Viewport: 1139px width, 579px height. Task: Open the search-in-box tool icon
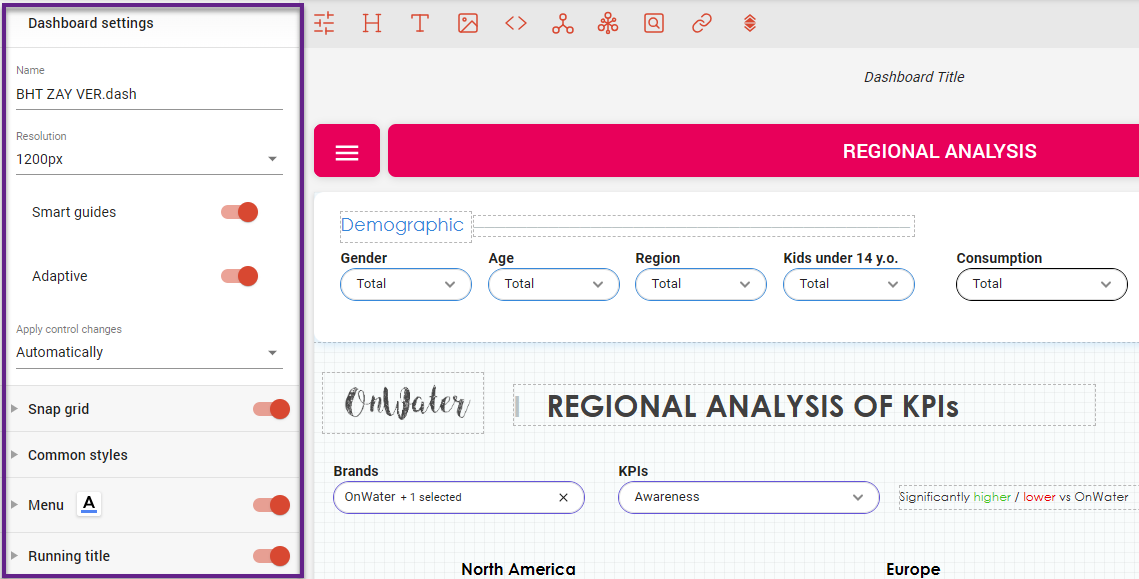(x=654, y=22)
